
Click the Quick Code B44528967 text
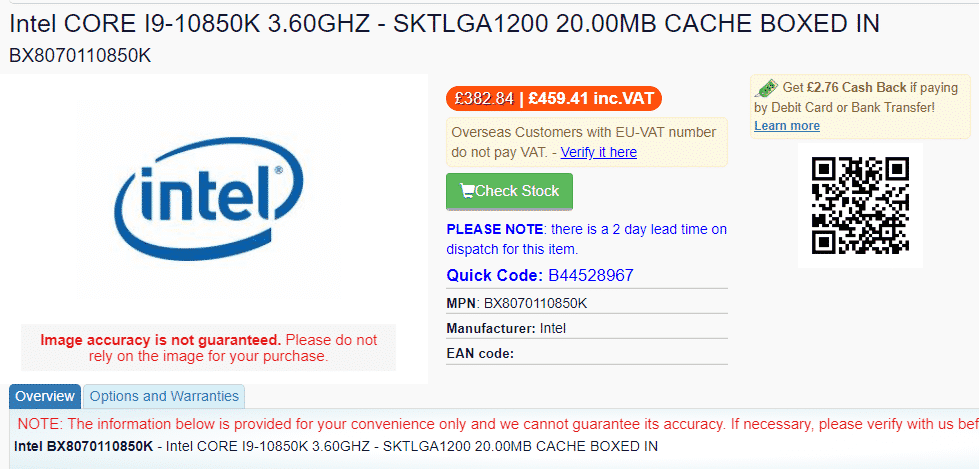(540, 275)
